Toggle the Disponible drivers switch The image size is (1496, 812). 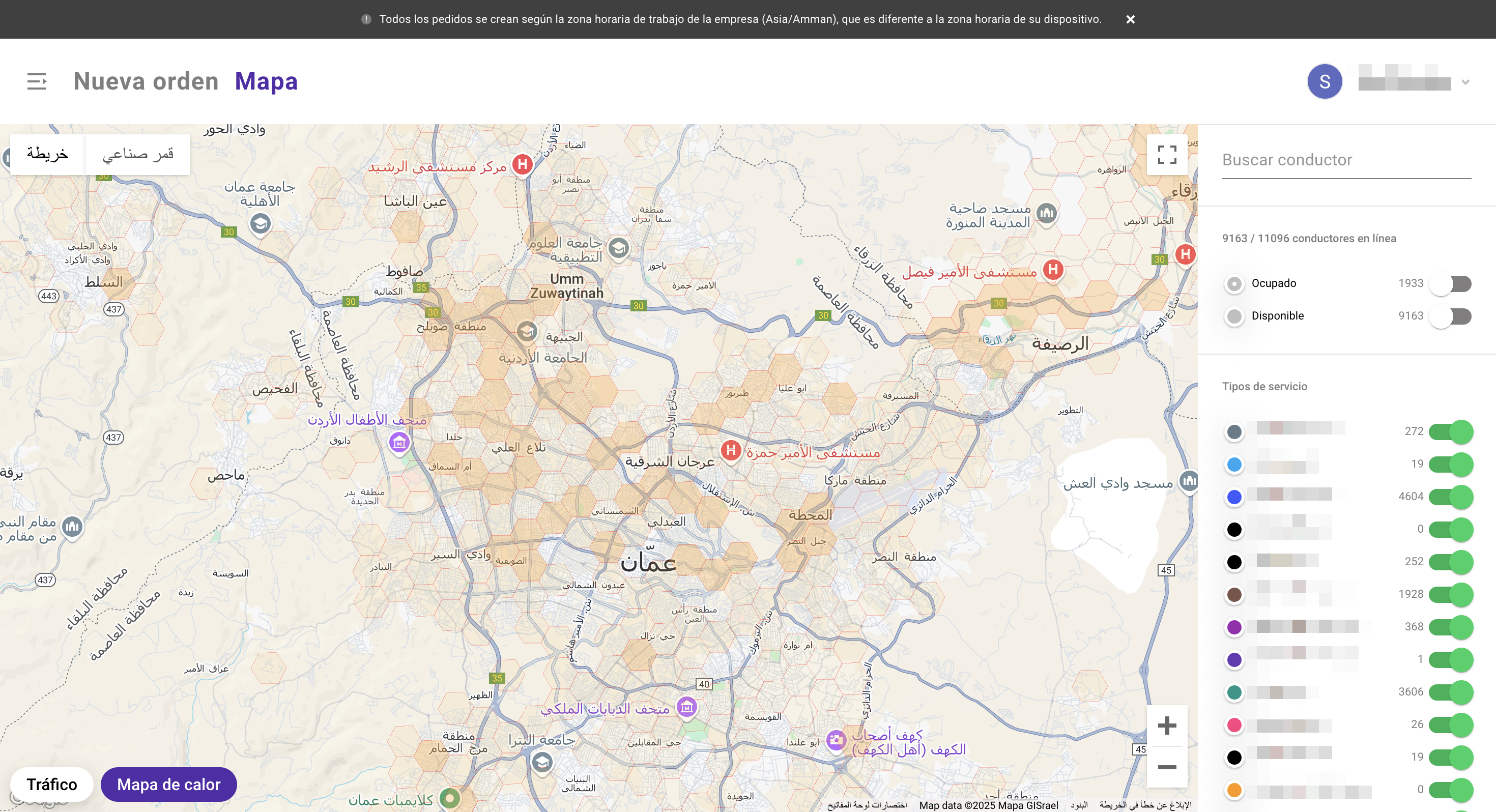click(x=1451, y=316)
